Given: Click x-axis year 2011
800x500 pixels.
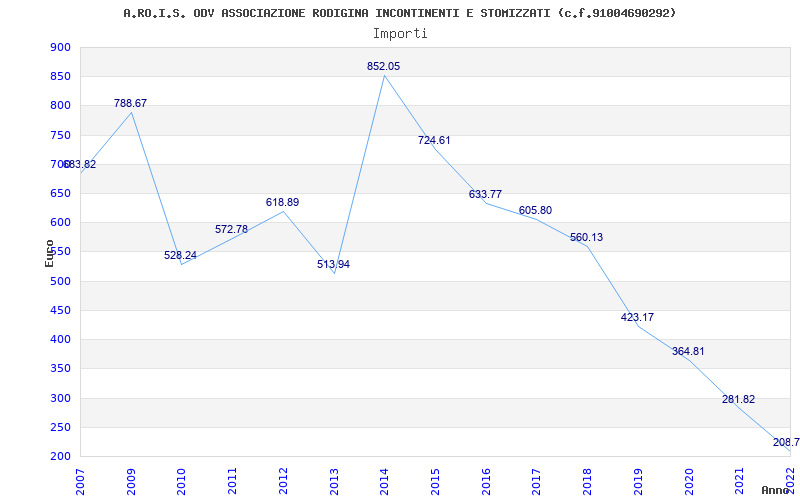Looking at the screenshot, I should [233, 481].
